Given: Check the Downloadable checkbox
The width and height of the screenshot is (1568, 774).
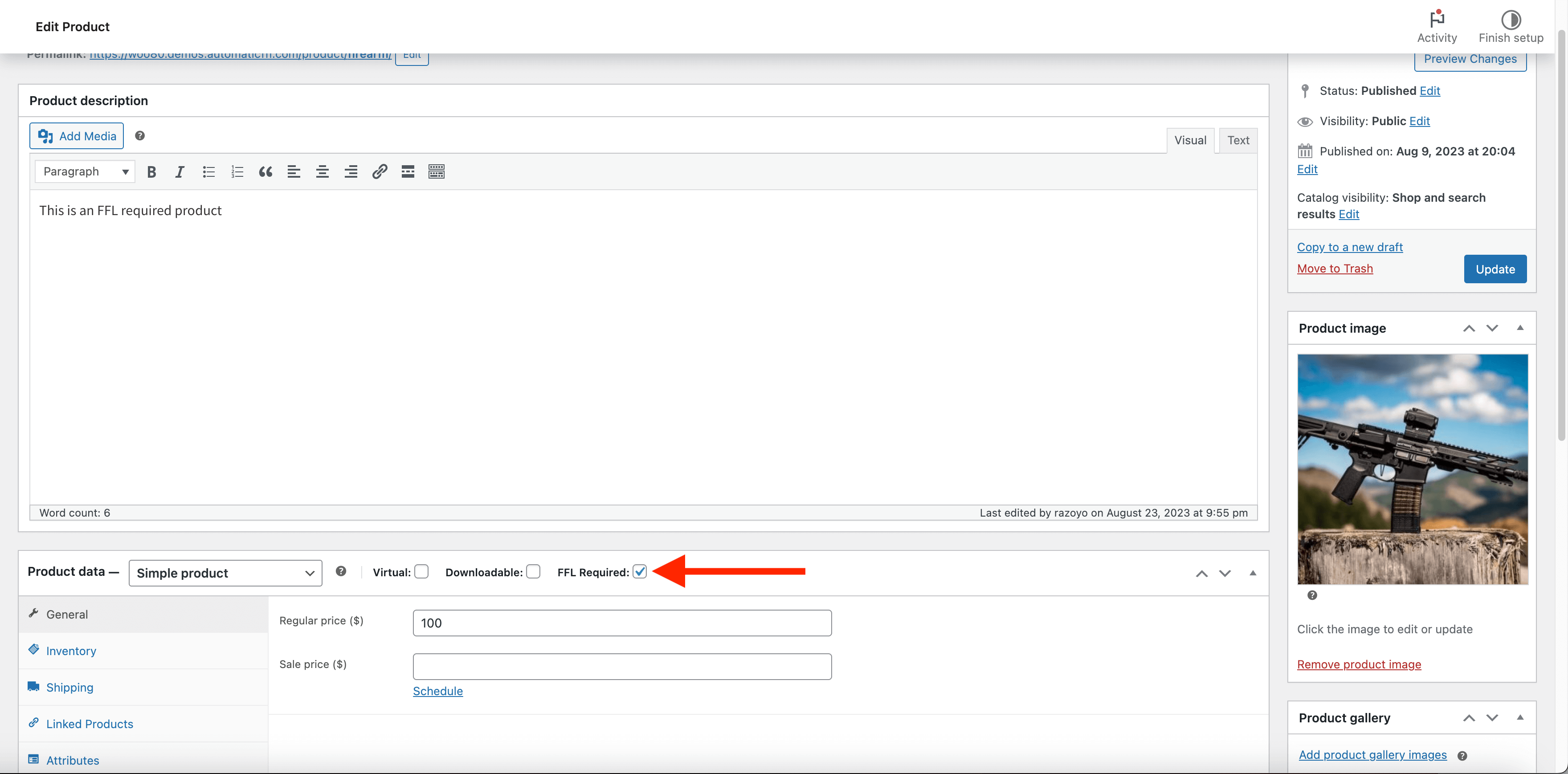Looking at the screenshot, I should pyautogui.click(x=533, y=571).
